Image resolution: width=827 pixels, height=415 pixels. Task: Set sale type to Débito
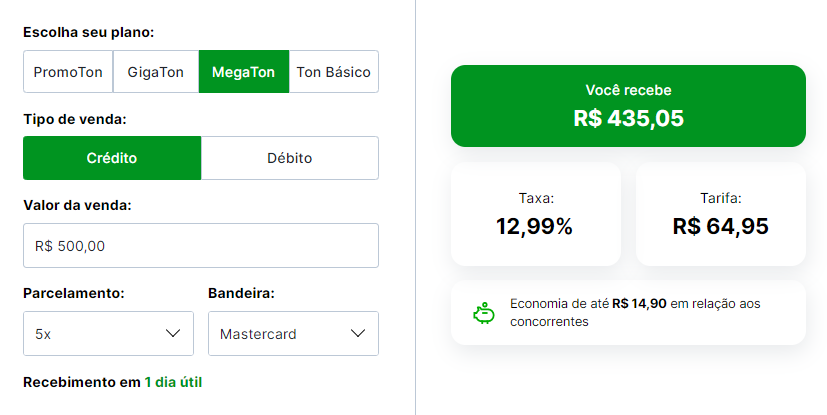[290, 158]
